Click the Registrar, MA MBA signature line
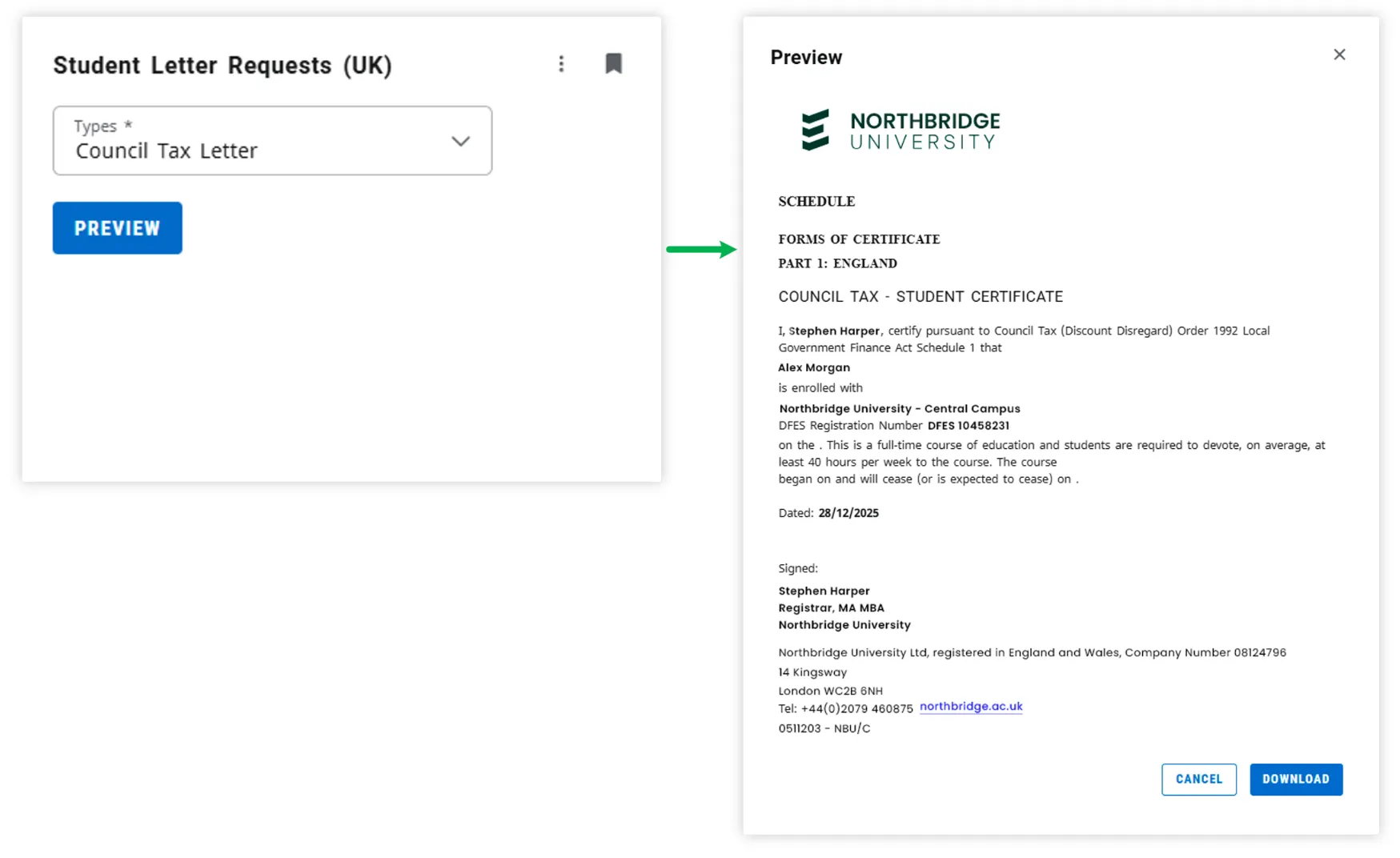This screenshot has height=858, width=1400. tap(831, 607)
